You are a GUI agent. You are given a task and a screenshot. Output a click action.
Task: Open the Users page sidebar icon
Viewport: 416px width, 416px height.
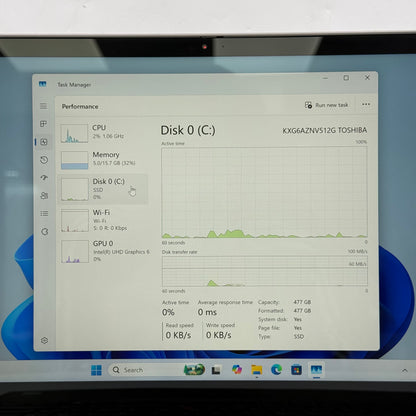pos(44,196)
